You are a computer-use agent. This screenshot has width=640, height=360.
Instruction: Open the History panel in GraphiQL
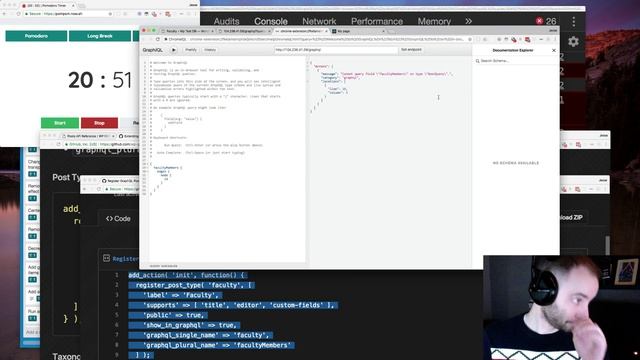point(210,50)
